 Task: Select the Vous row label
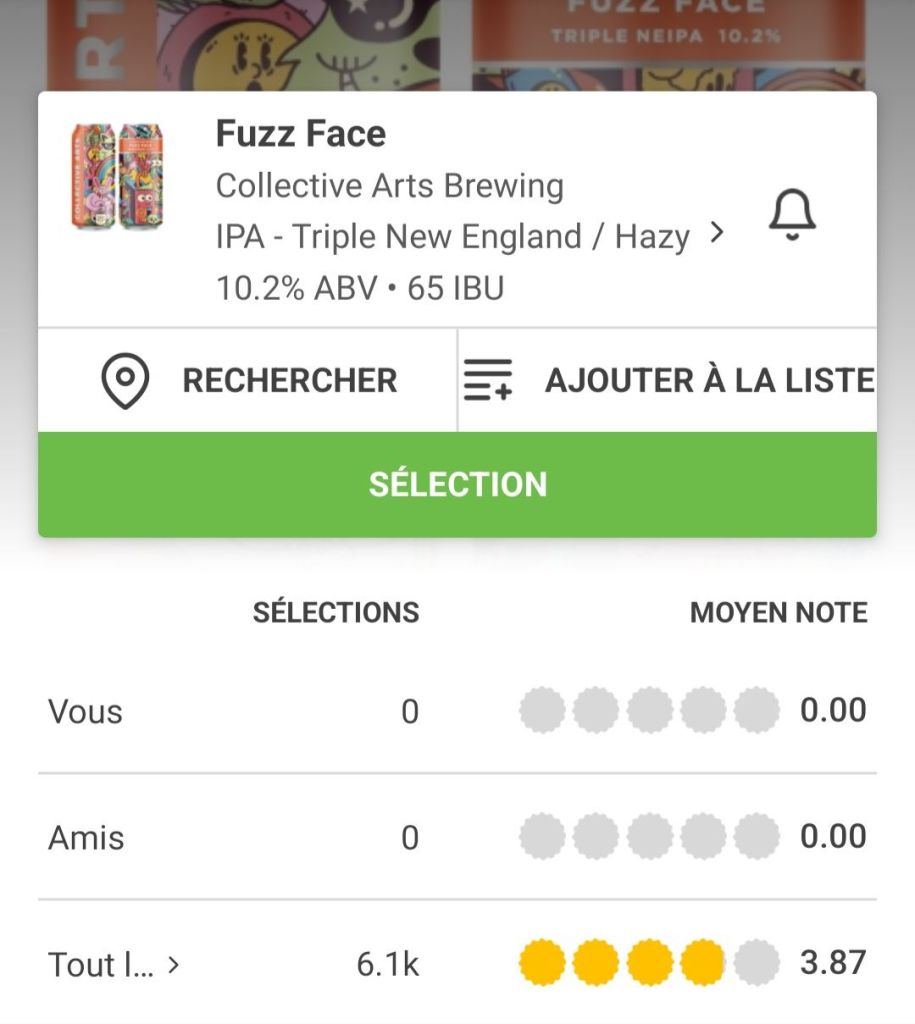(85, 712)
